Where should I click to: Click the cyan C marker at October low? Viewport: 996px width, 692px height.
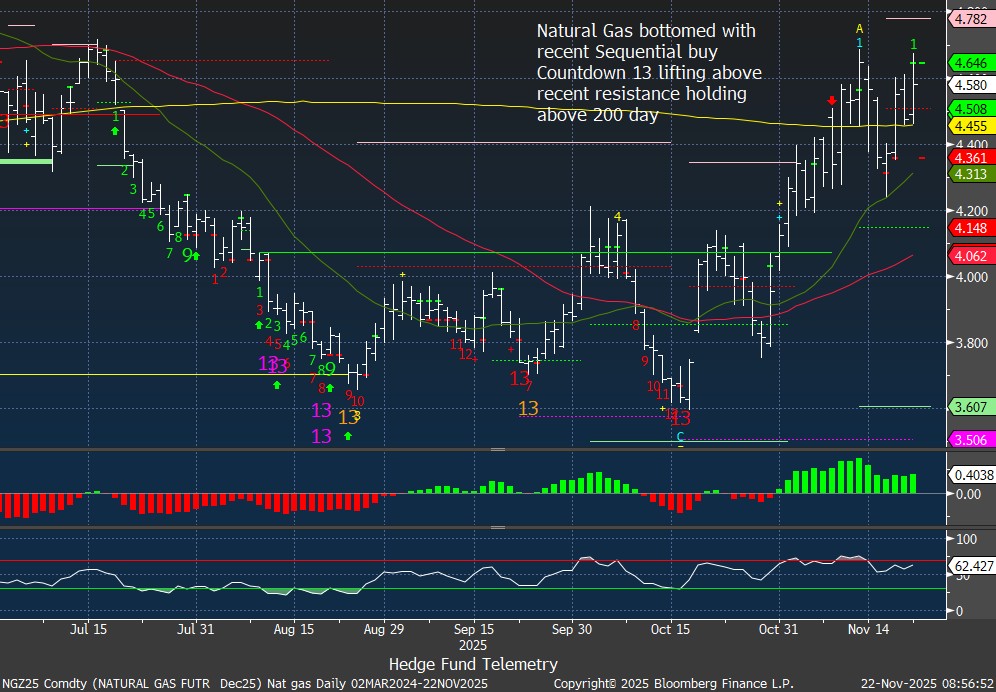click(x=680, y=437)
